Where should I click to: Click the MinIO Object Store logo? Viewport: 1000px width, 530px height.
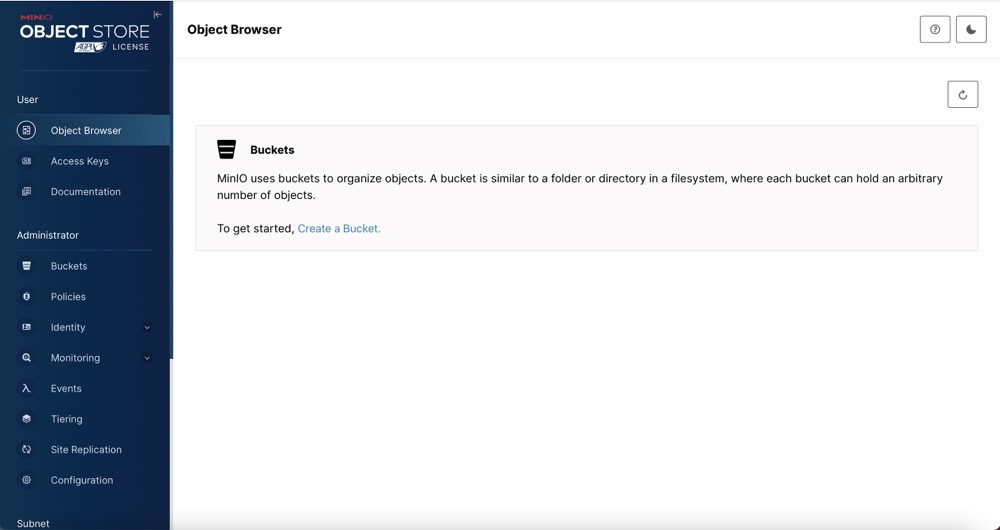pyautogui.click(x=84, y=33)
